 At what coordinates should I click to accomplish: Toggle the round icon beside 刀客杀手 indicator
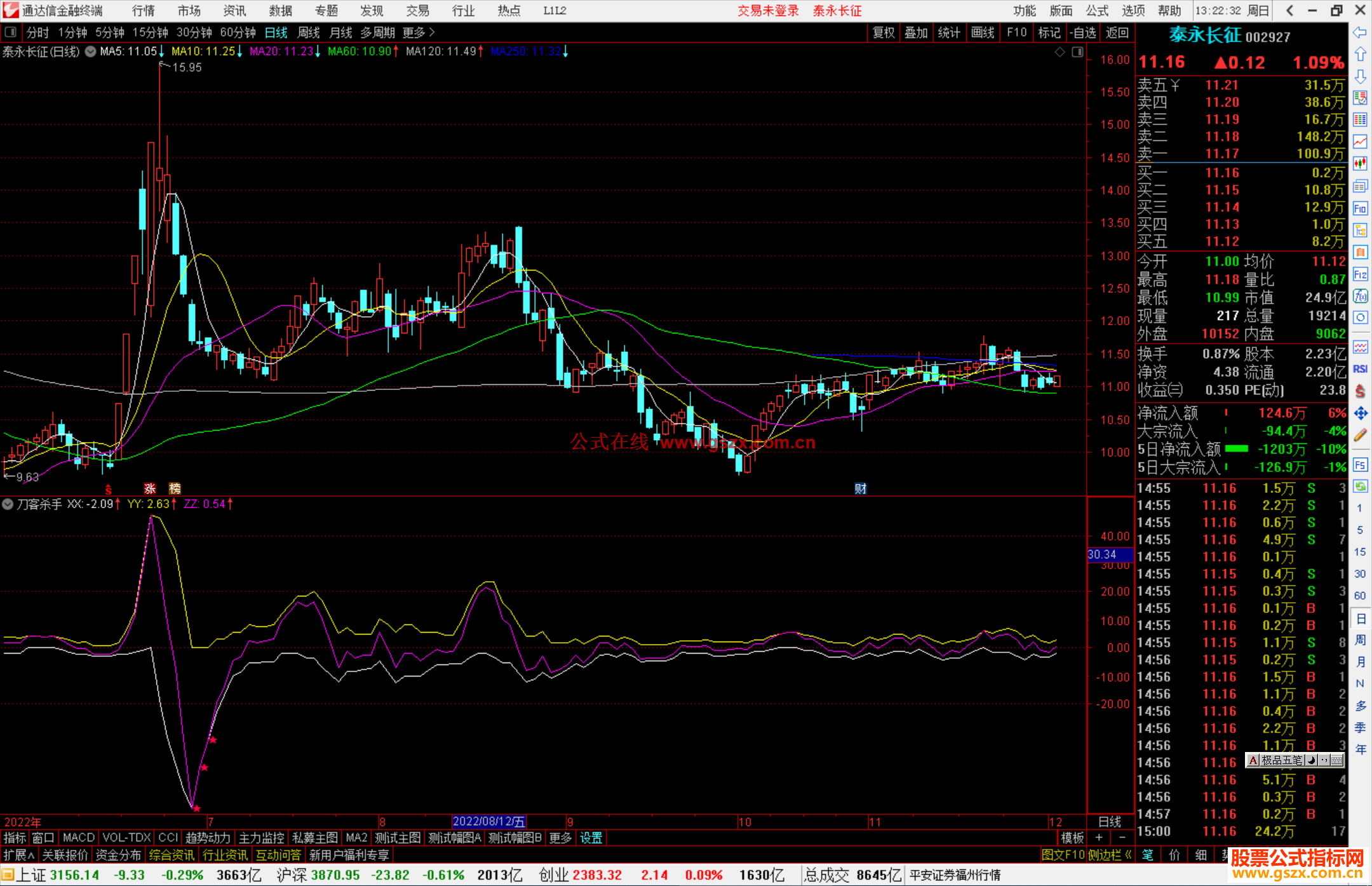click(x=8, y=504)
